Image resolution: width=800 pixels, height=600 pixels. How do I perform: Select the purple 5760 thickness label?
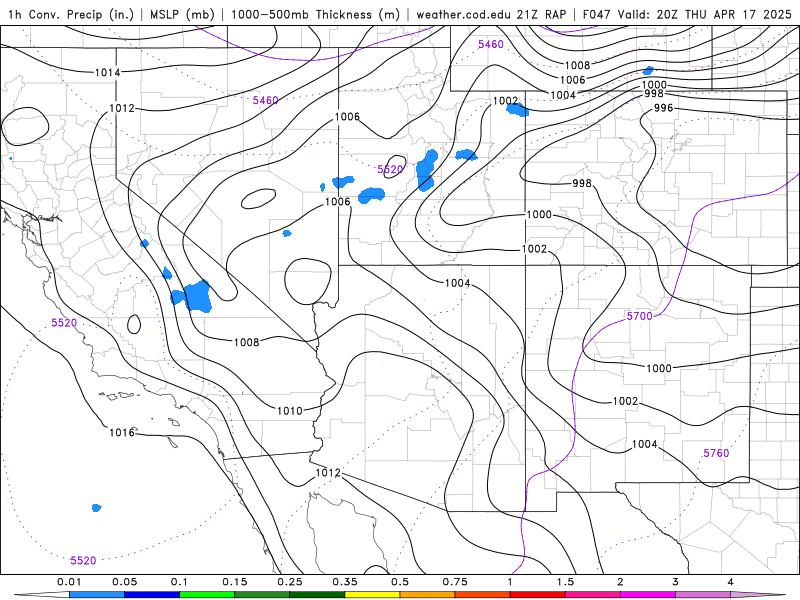(x=716, y=453)
